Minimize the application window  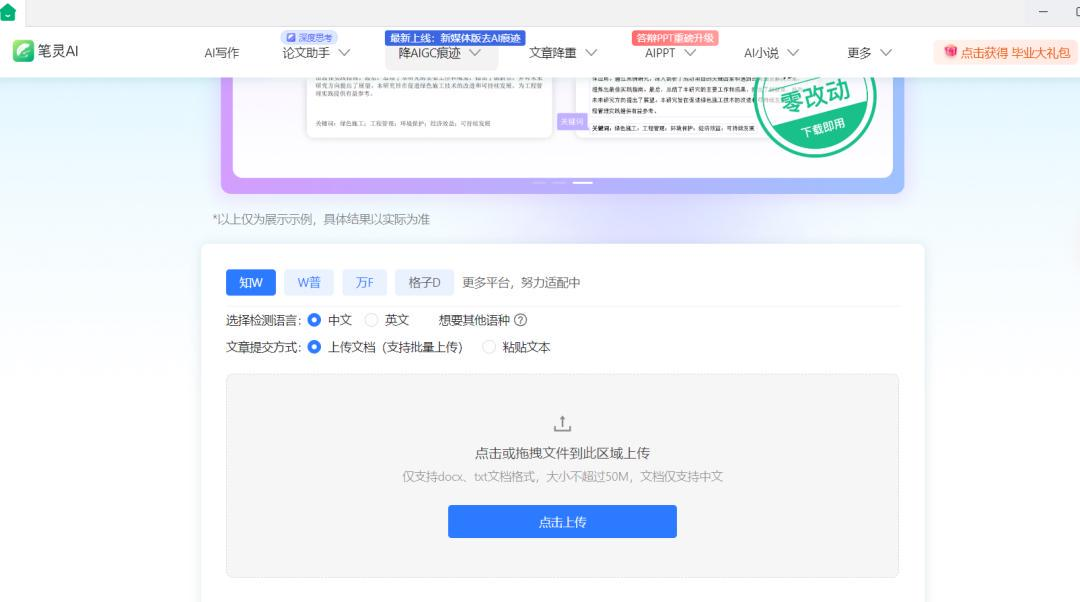tap(1043, 12)
